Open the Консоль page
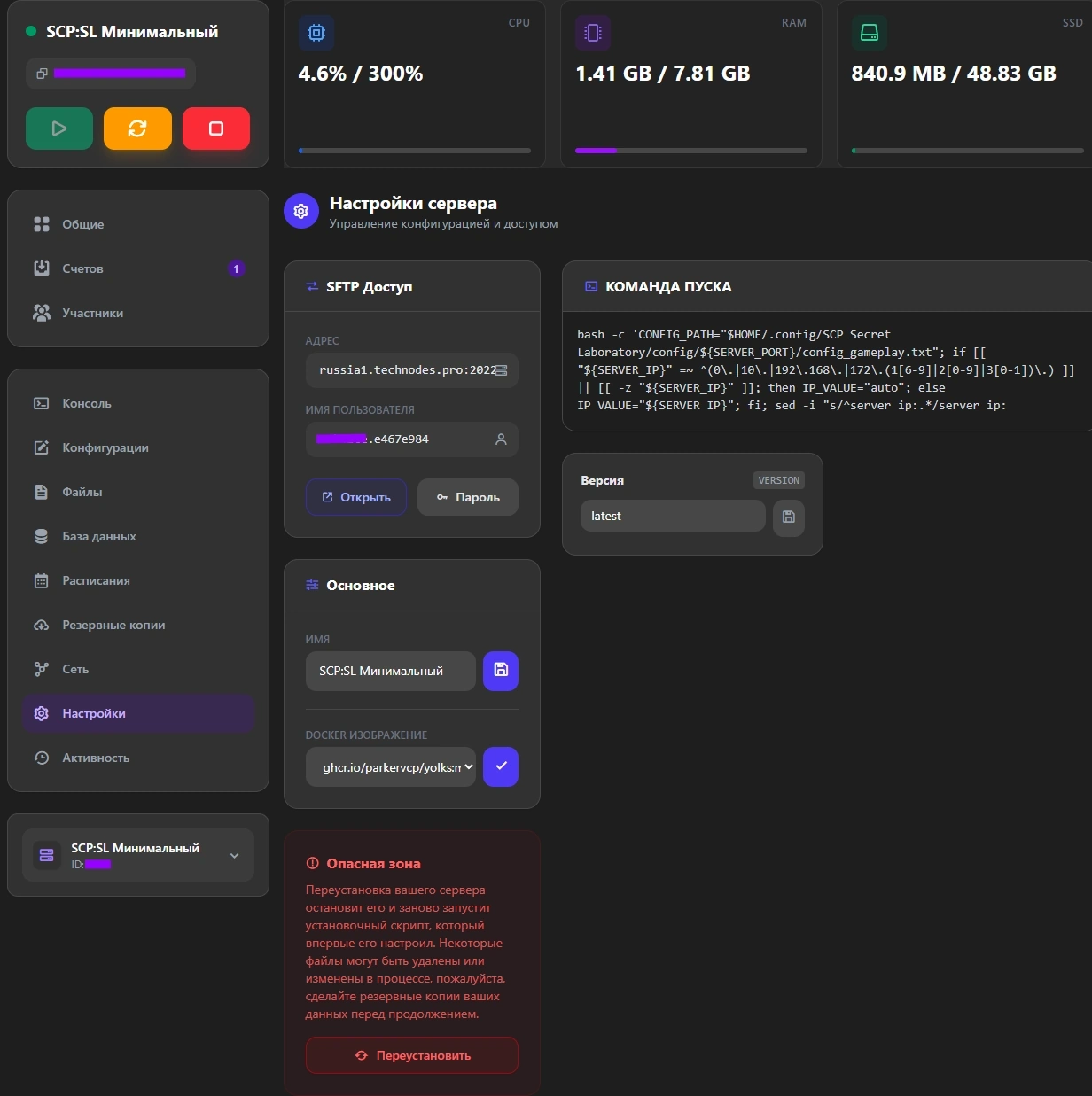This screenshot has width=1092, height=1096. 138,403
